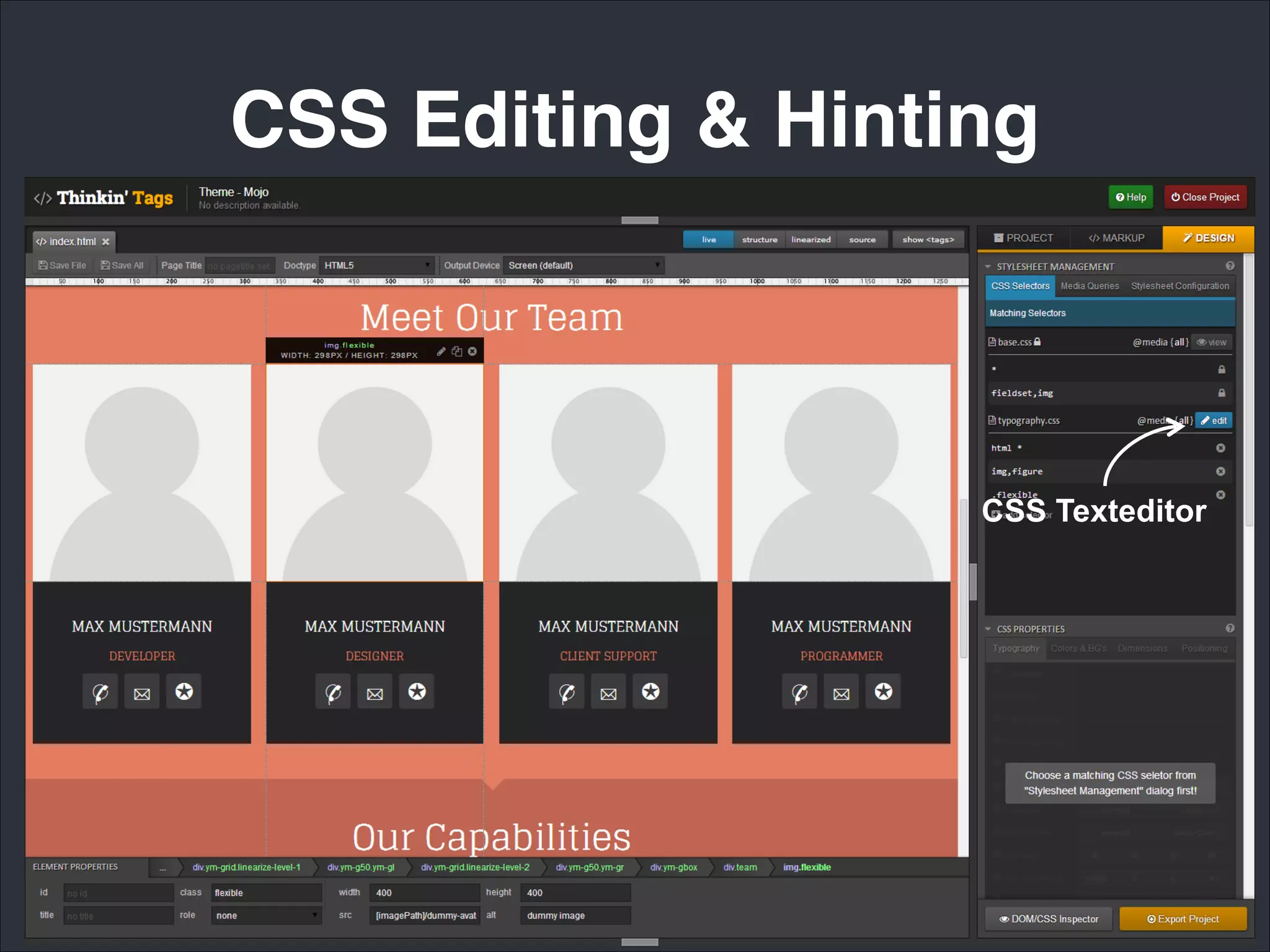Click the mail icon under Client Support card
1270x952 pixels.
tap(608, 692)
